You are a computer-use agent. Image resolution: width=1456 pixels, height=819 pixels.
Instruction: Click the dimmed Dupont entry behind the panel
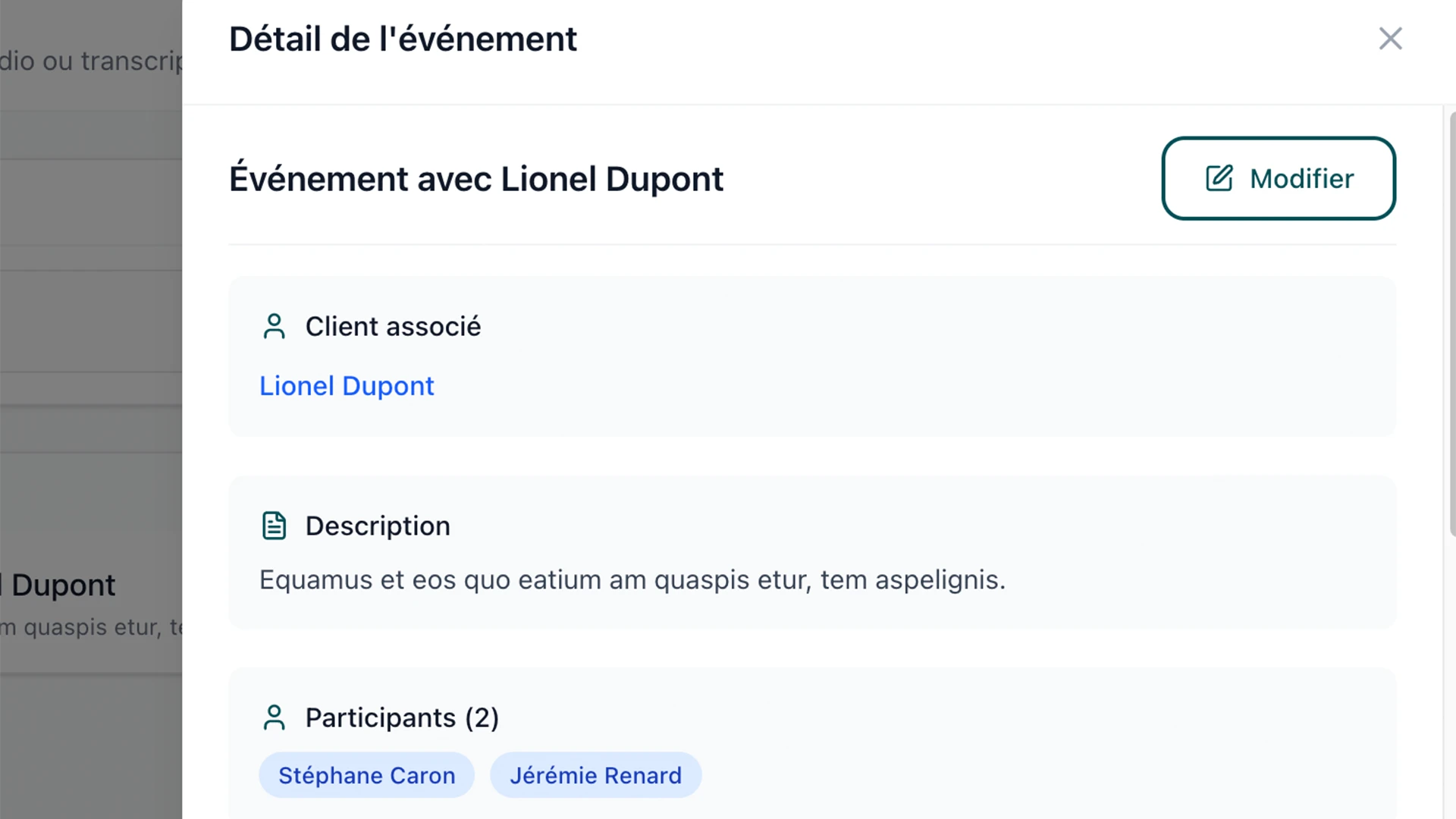click(x=59, y=585)
